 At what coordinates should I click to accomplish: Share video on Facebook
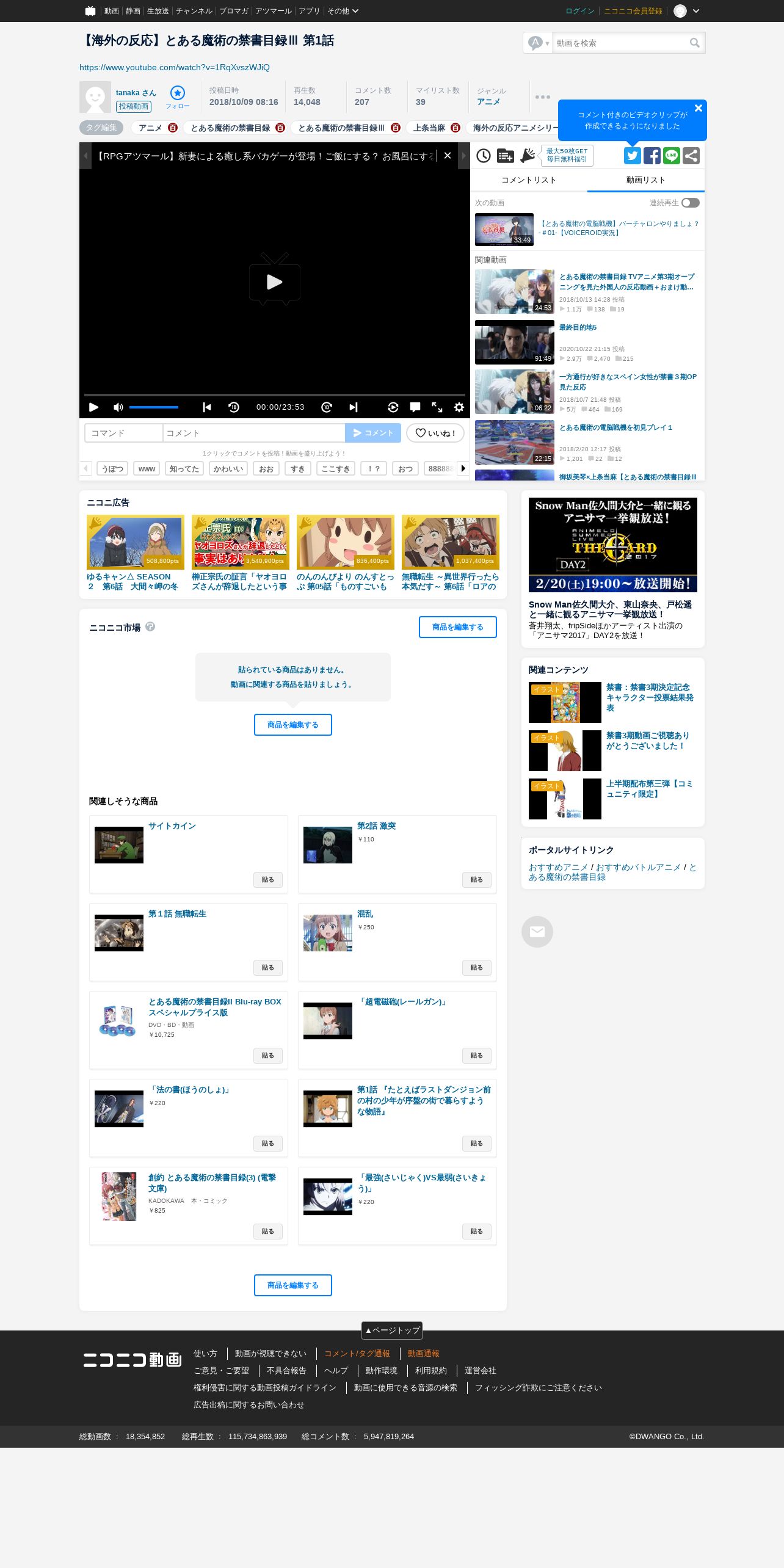click(652, 156)
